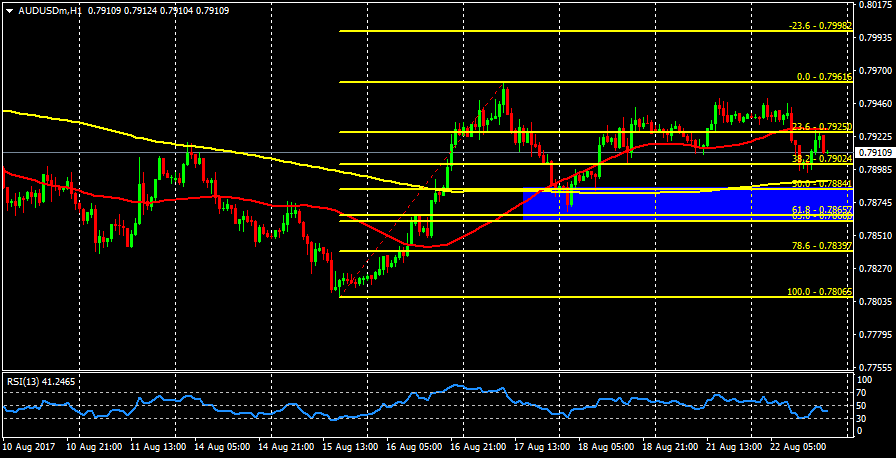Image resolution: width=896 pixels, height=458 pixels.
Task: Click the 0.79109 current price tag
Action: click(876, 153)
